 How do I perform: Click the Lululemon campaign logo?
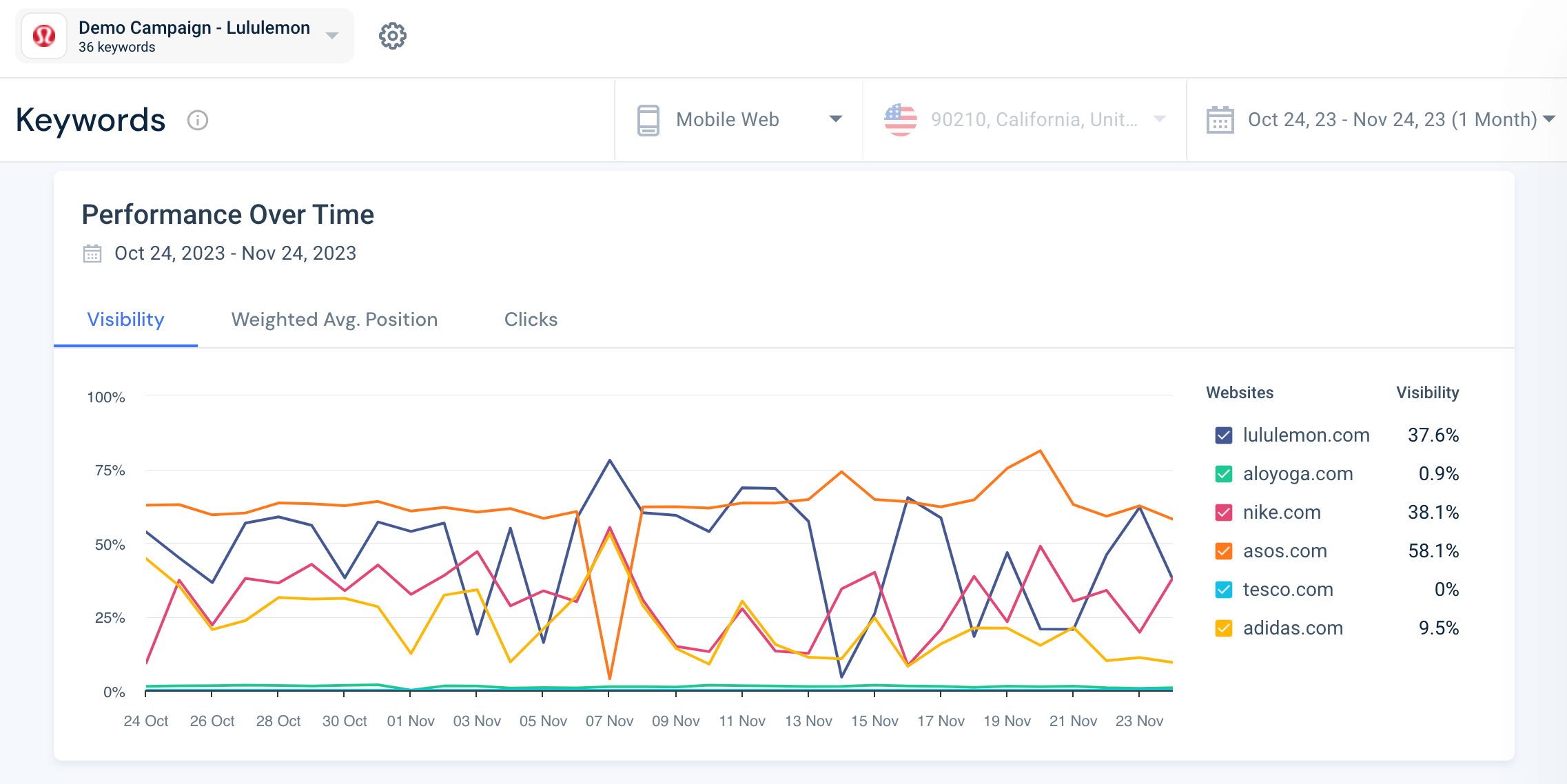coord(44,36)
